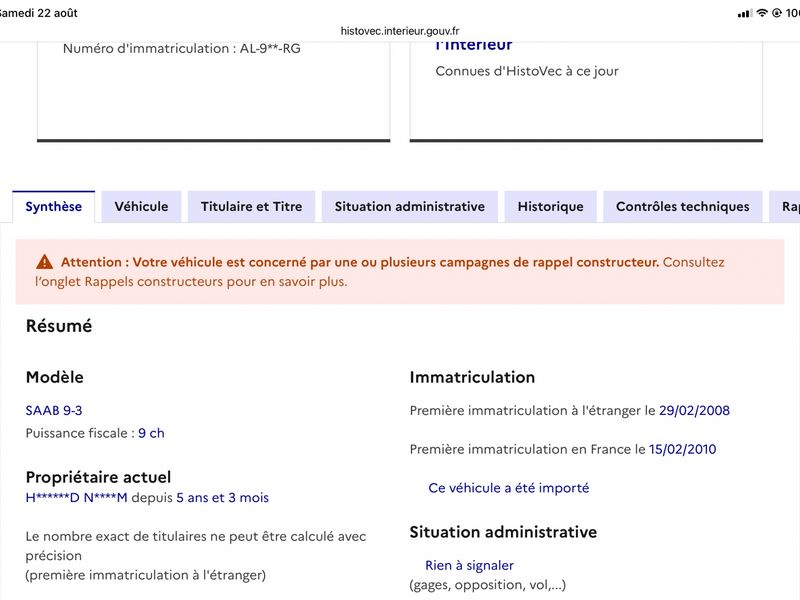
Task: Tap the cellular signal bars icon
Action: point(744,13)
